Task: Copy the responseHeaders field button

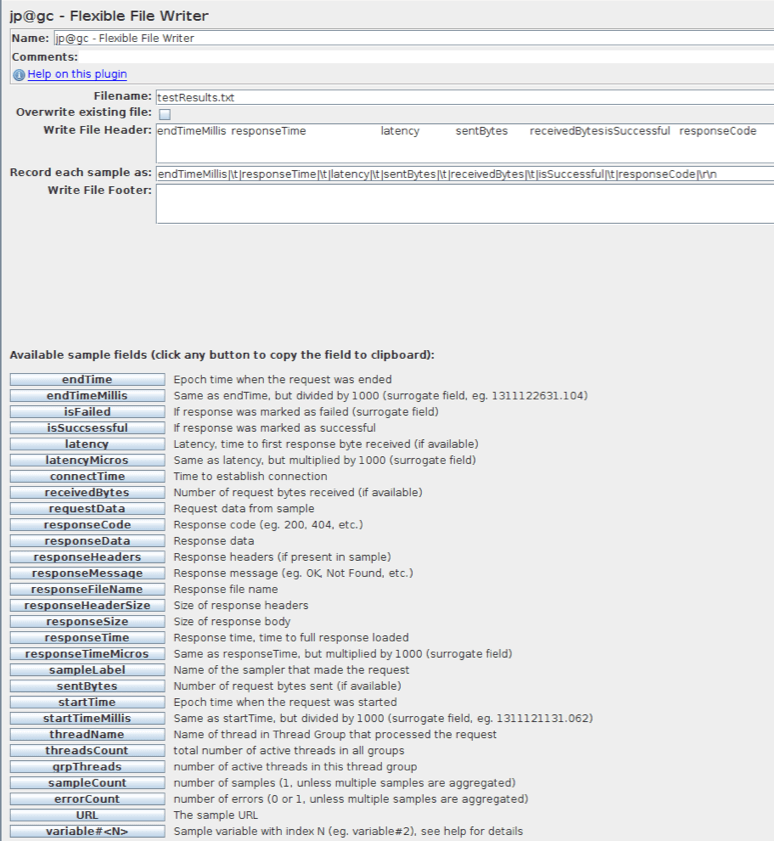Action: point(87,557)
